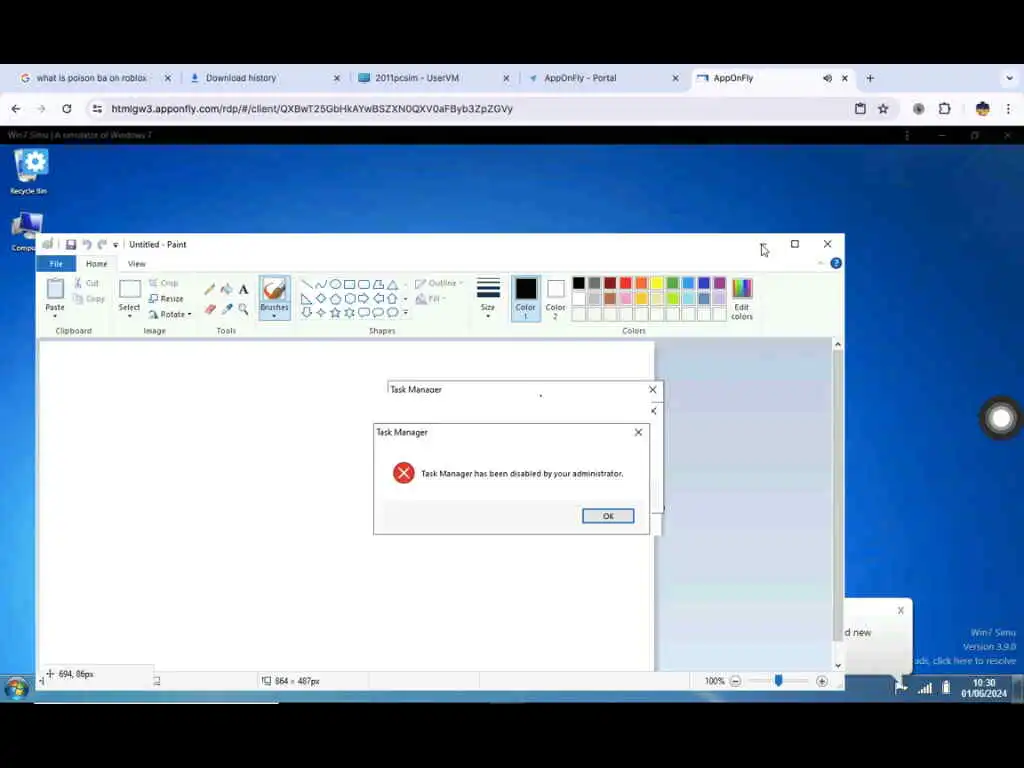The image size is (1024, 768).
Task: Click the taskbar clock showing 10:30
Action: click(x=984, y=688)
